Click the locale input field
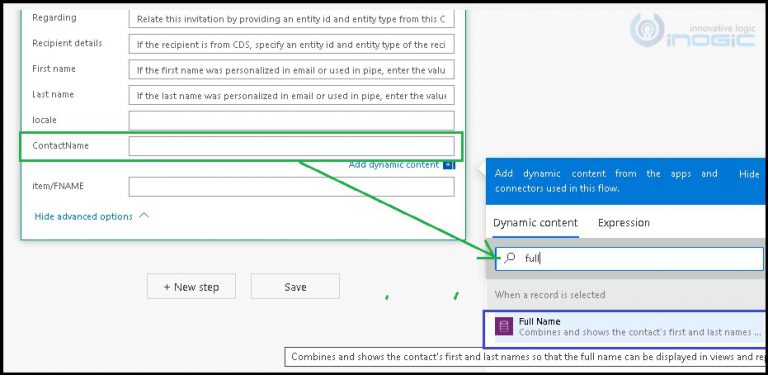 [291, 120]
